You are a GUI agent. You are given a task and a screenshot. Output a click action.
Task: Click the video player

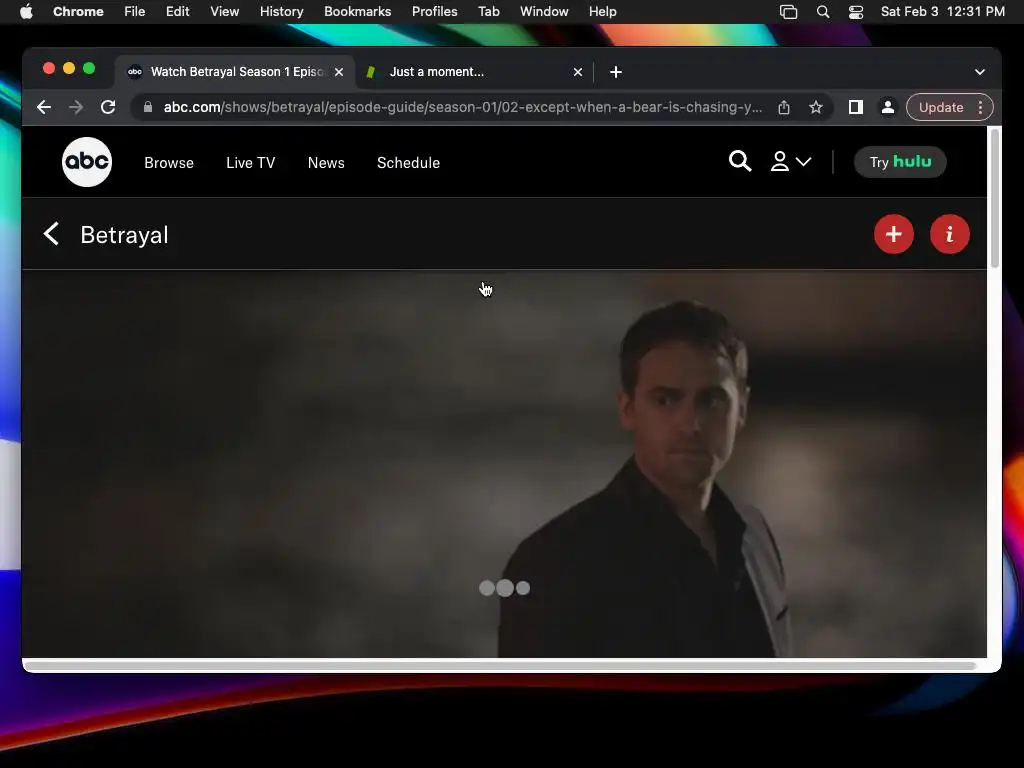coord(504,464)
